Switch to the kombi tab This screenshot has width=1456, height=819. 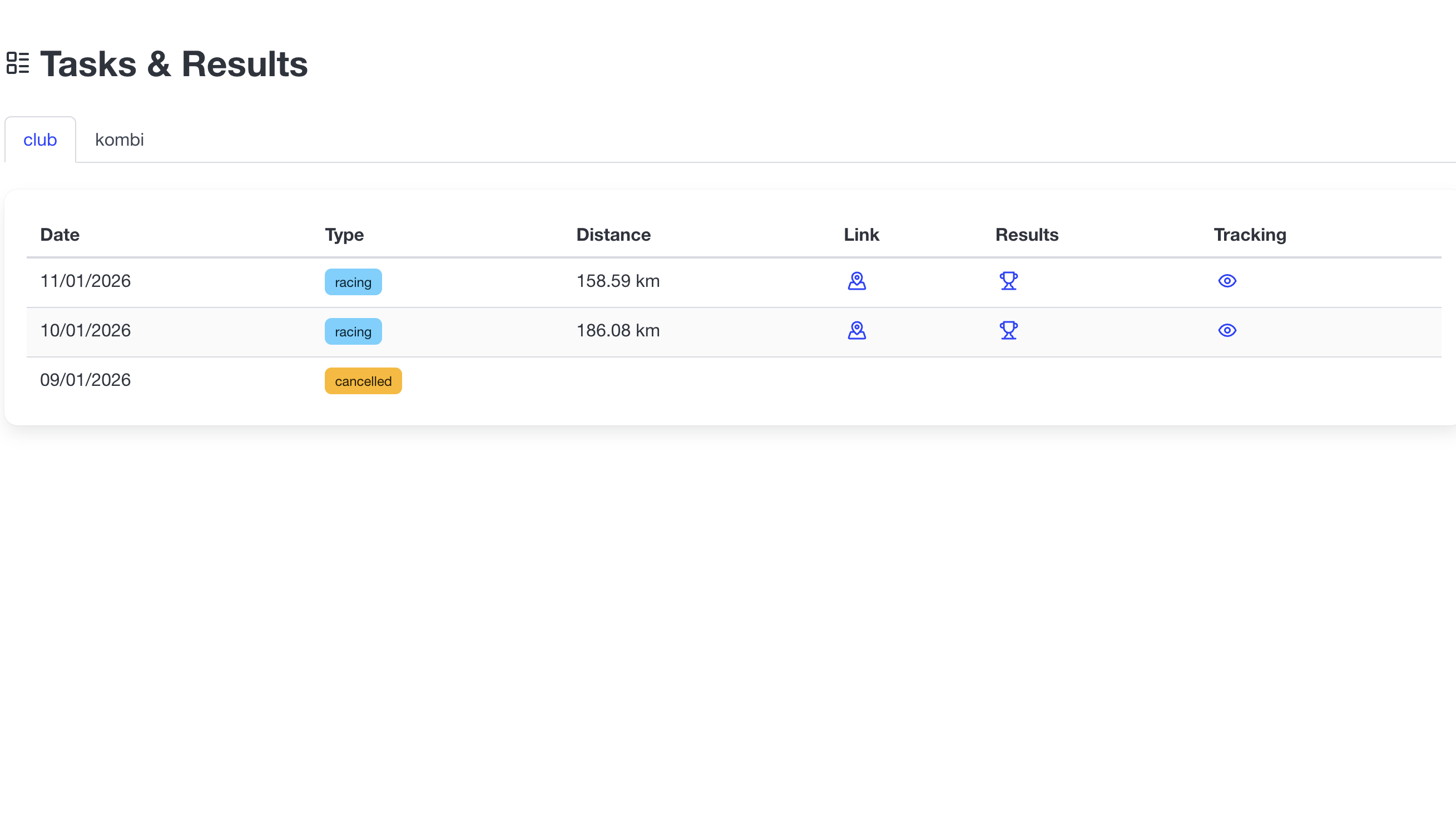(x=119, y=140)
